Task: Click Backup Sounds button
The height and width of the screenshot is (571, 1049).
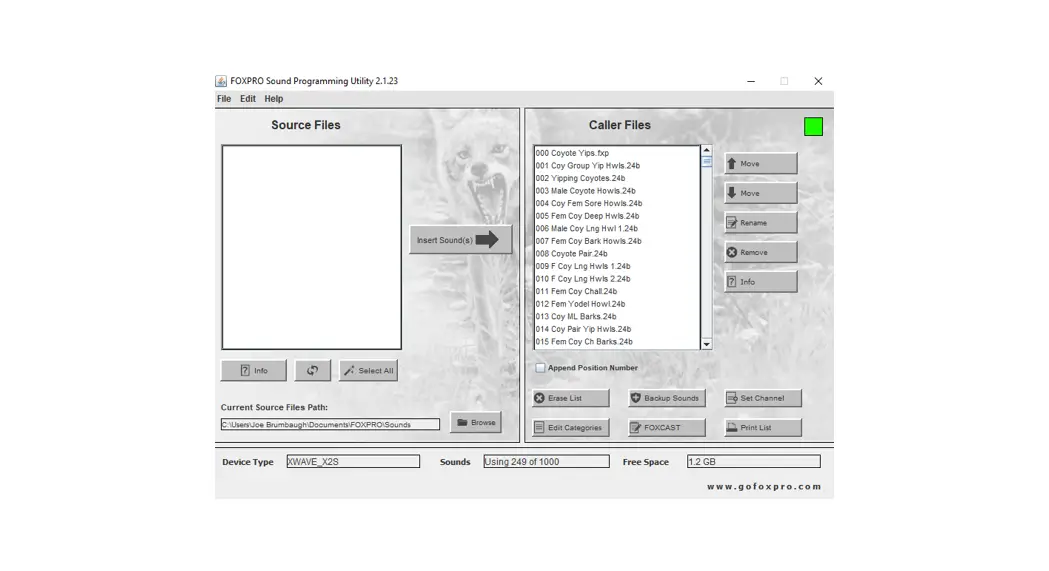Action: (667, 398)
